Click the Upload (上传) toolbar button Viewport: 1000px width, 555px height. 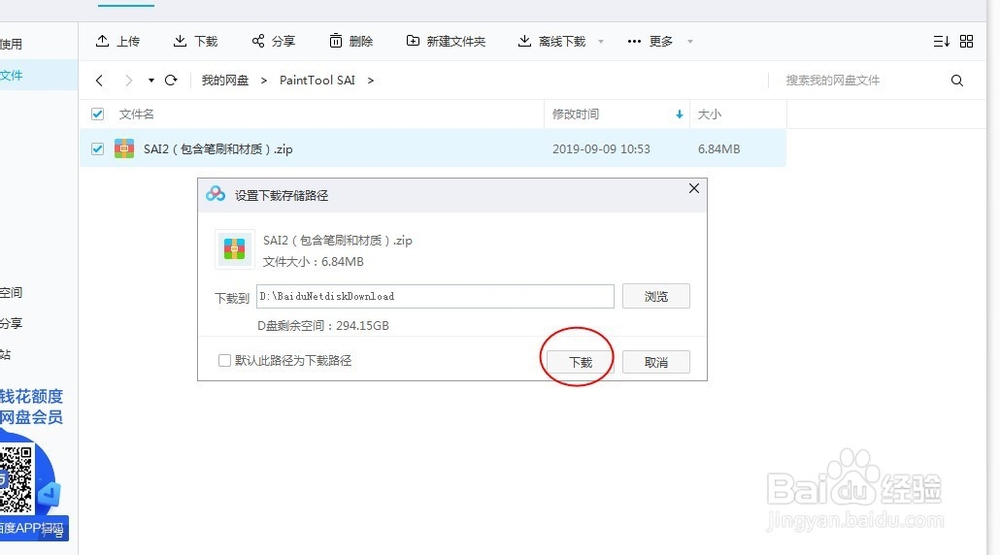point(117,41)
